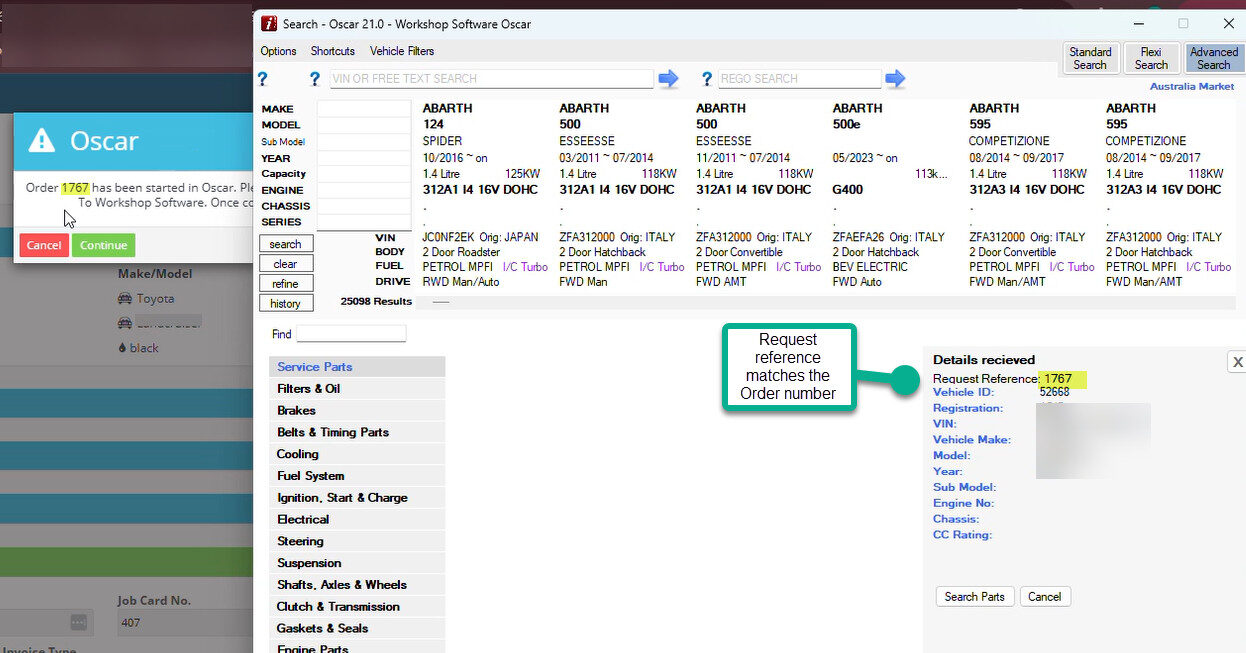Click the Australia Market link
This screenshot has width=1246, height=653.
click(1191, 87)
